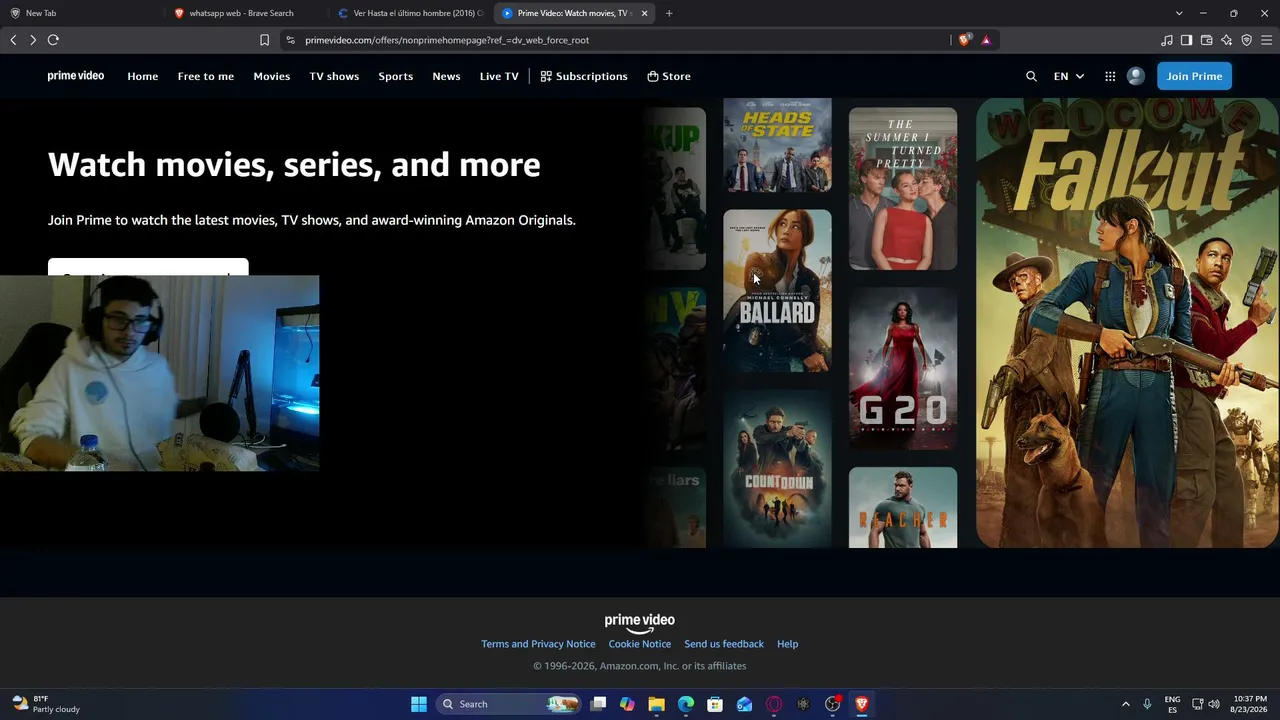Viewport: 1280px width, 720px height.
Task: Click the volume speaker tray icon
Action: click(1213, 704)
